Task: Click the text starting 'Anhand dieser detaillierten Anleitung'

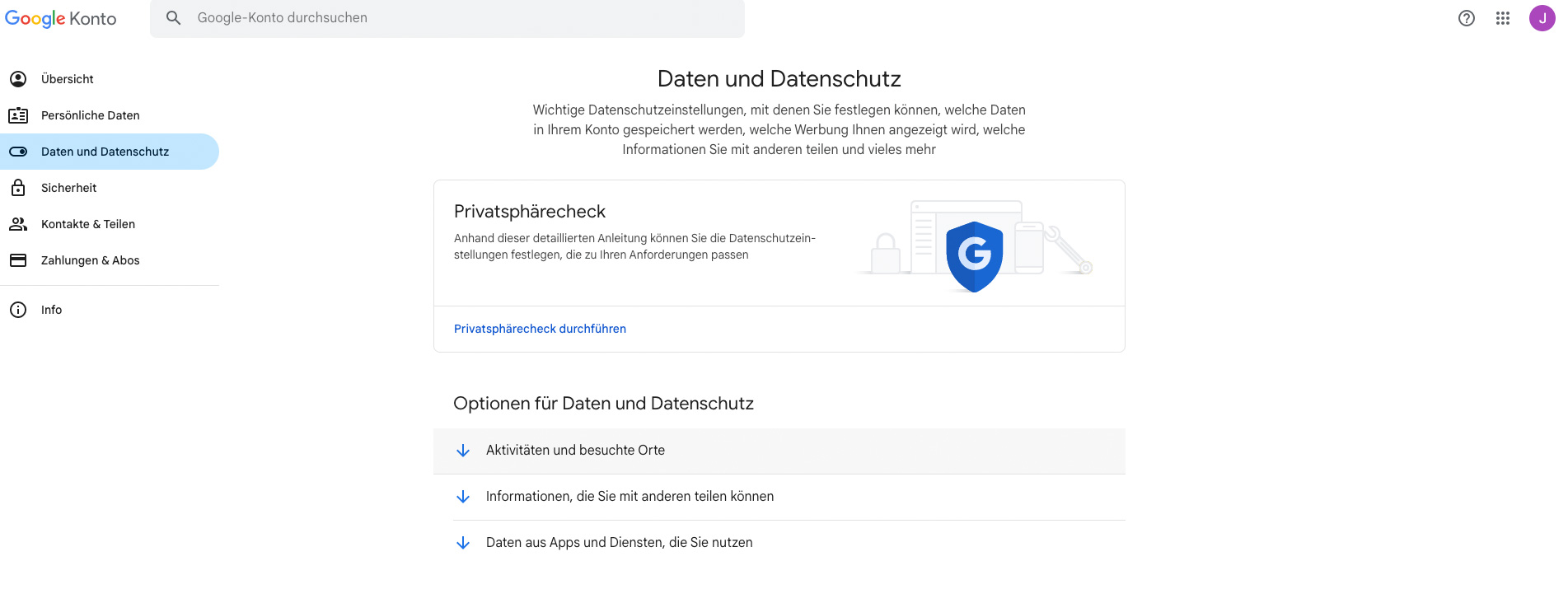Action: pyautogui.click(x=634, y=246)
